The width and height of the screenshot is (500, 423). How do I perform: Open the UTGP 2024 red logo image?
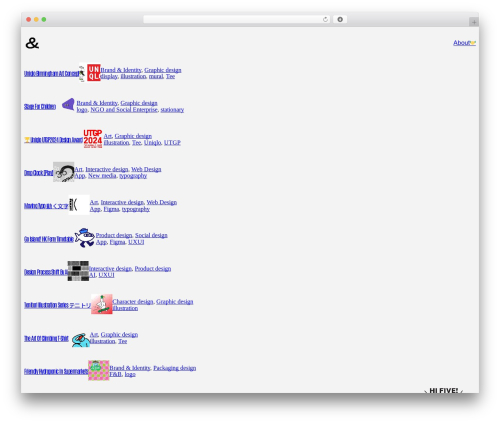(x=93, y=139)
